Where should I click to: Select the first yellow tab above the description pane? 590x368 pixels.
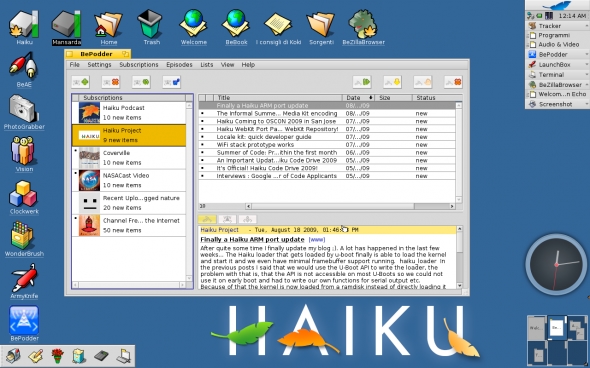click(207, 219)
